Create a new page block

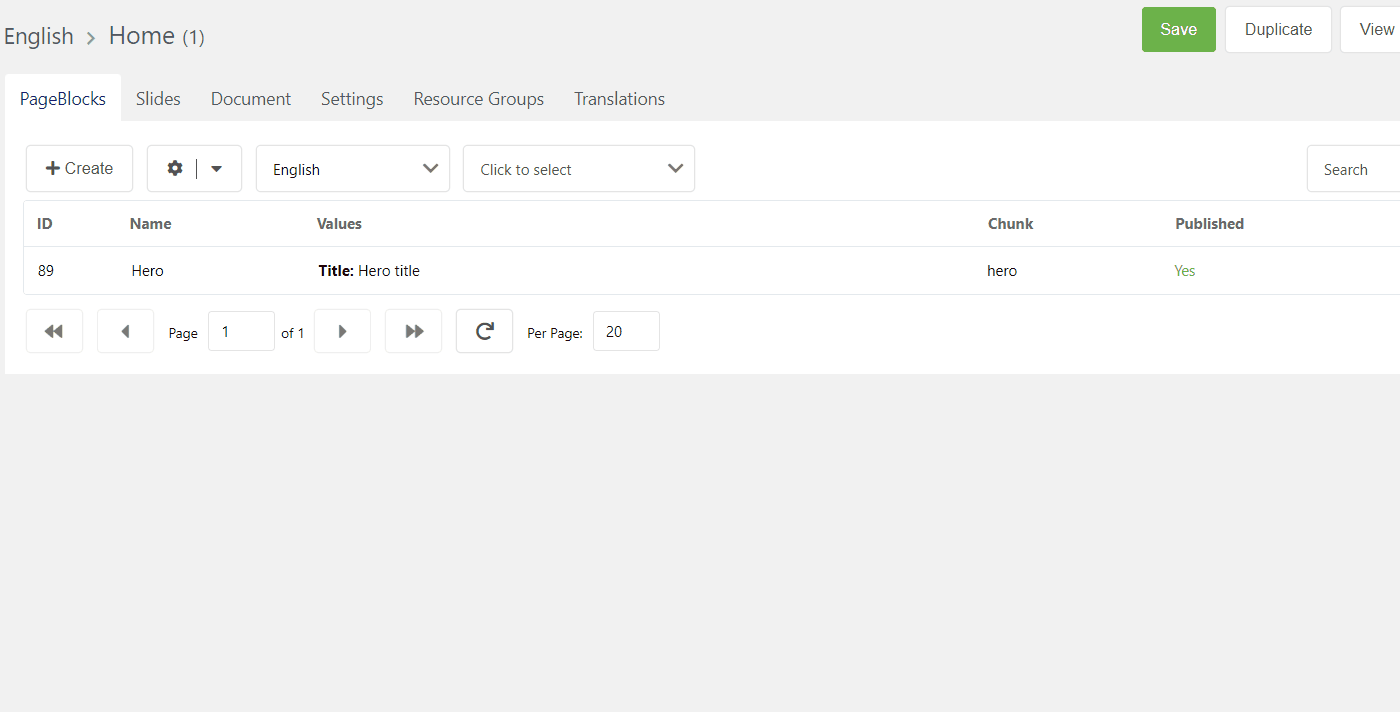(x=79, y=168)
